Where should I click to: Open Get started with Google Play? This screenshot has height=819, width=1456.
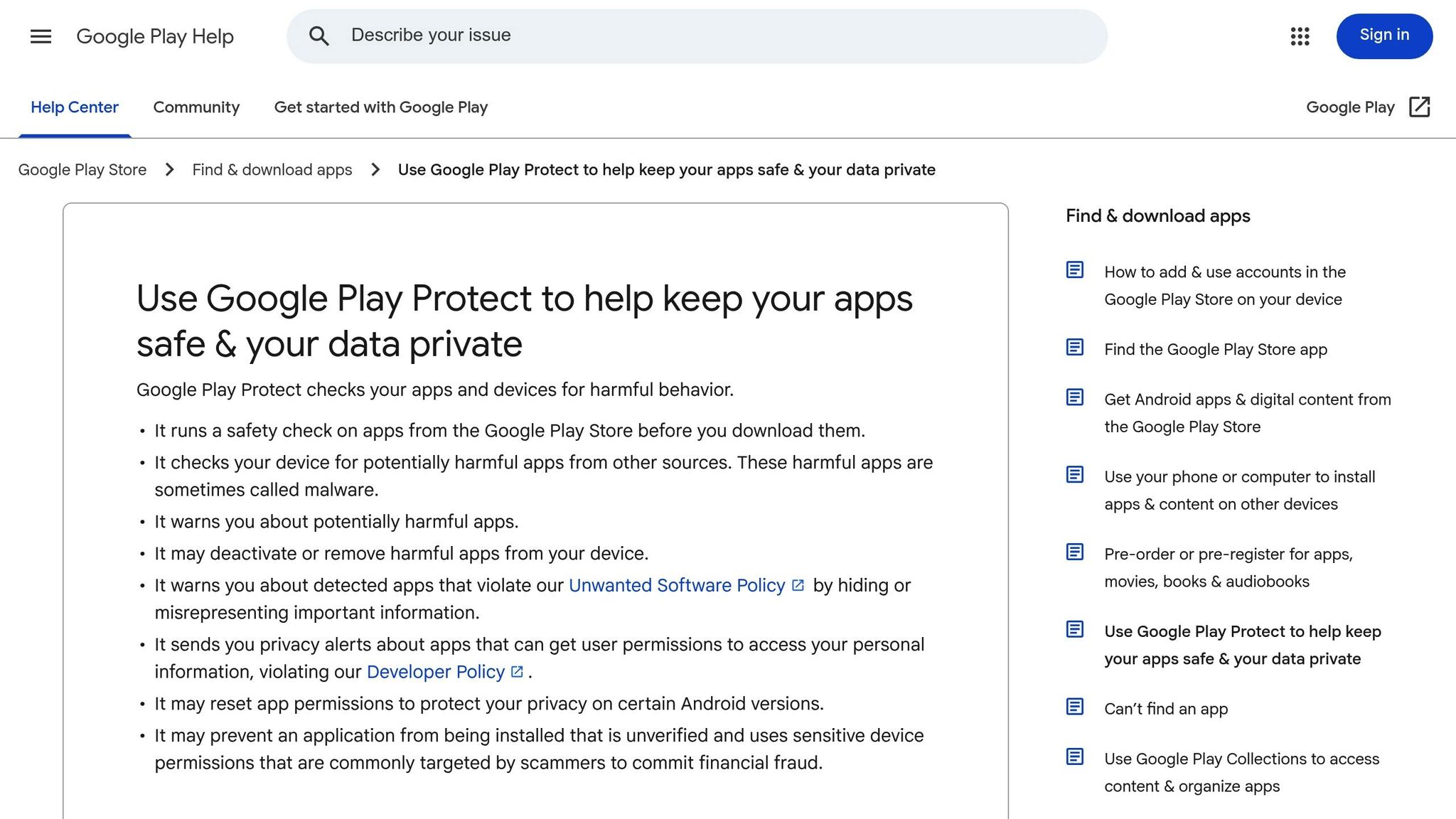coord(380,107)
